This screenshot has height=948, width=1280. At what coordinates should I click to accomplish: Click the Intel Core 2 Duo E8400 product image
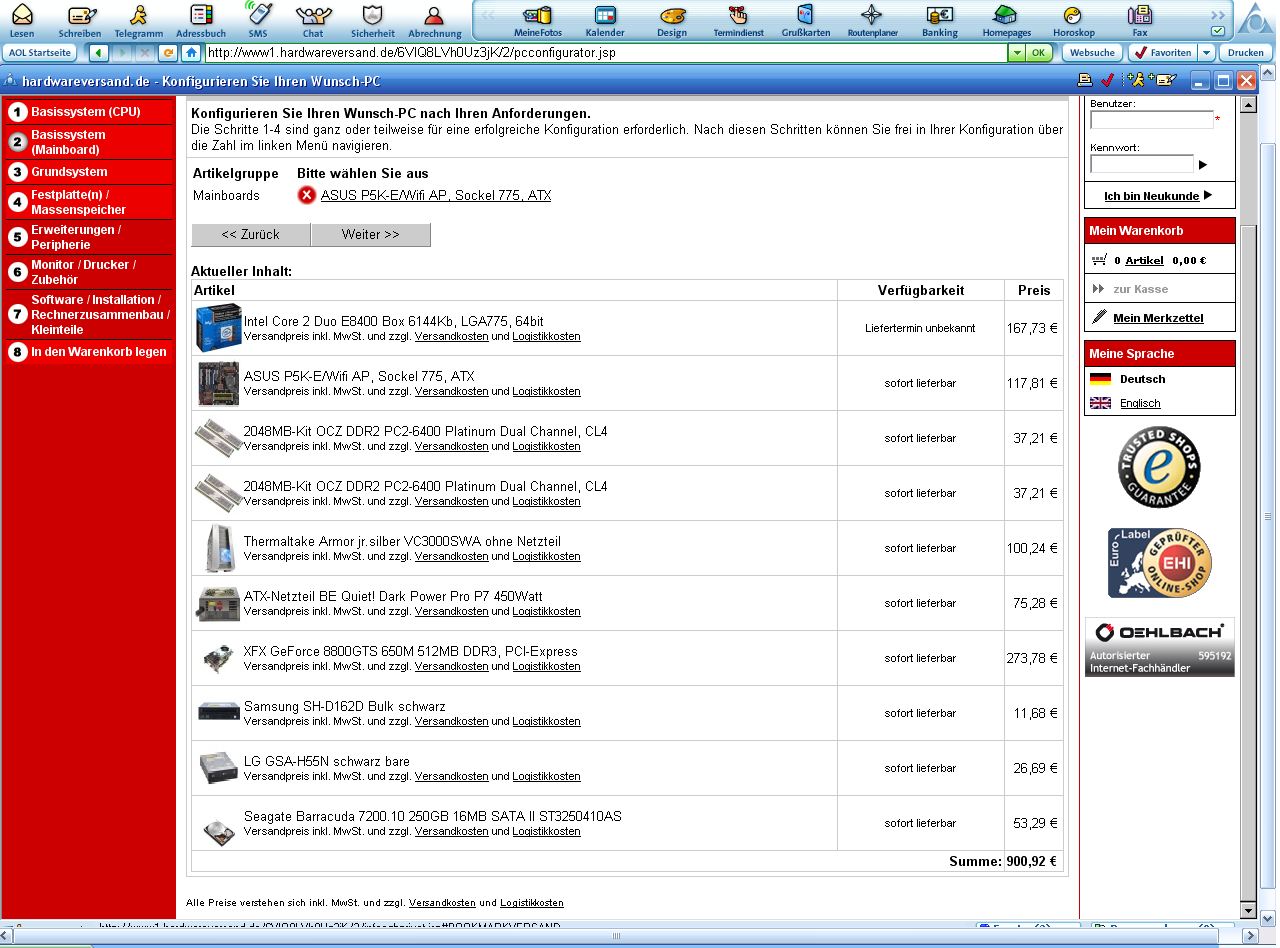tap(218, 328)
